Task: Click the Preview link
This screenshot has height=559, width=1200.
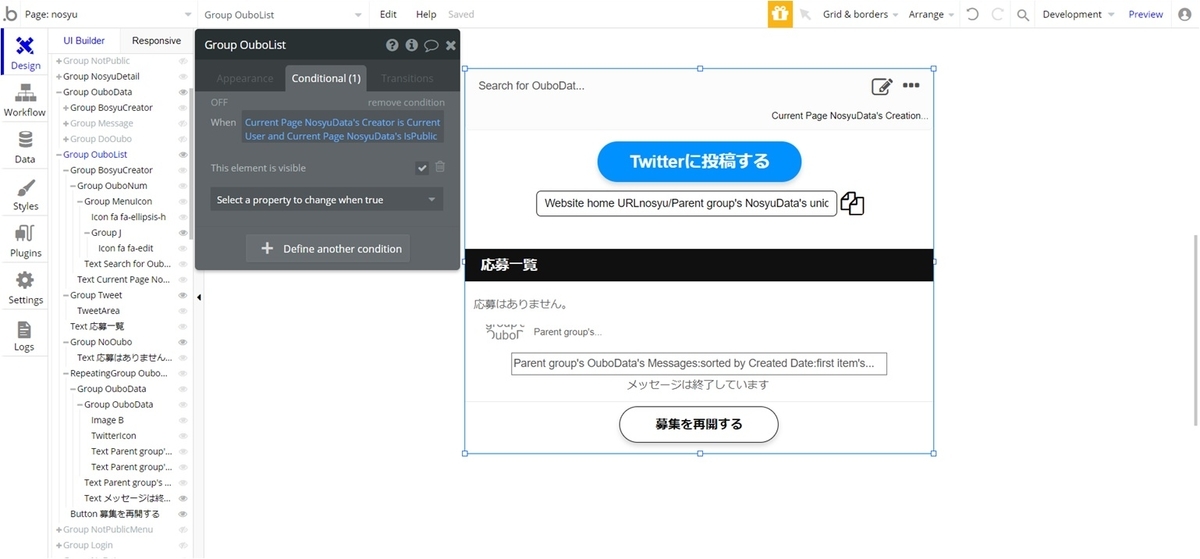Action: tap(1145, 15)
